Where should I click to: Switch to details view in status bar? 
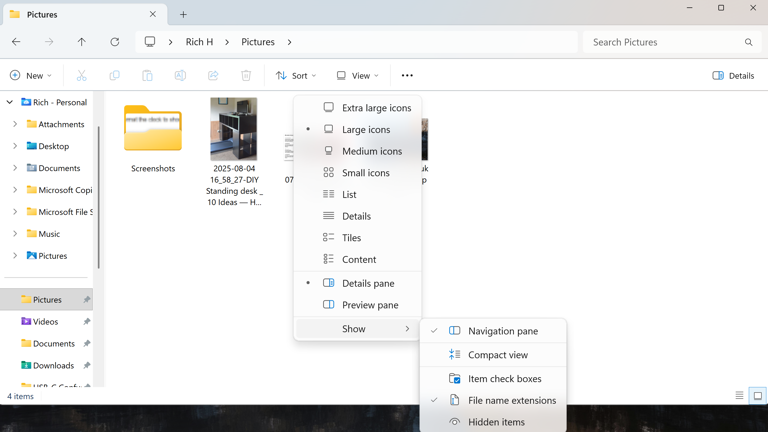click(739, 396)
